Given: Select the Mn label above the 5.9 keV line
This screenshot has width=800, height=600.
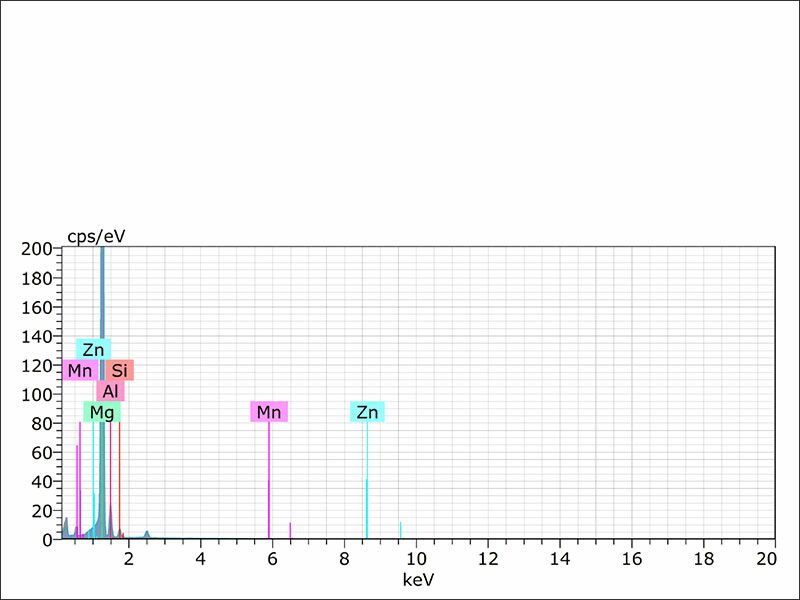Looking at the screenshot, I should click(x=269, y=412).
